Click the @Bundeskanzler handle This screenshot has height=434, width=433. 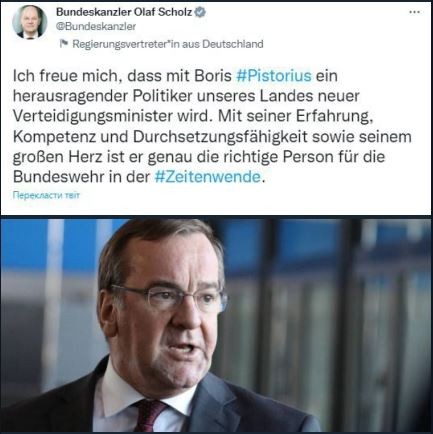96,27
